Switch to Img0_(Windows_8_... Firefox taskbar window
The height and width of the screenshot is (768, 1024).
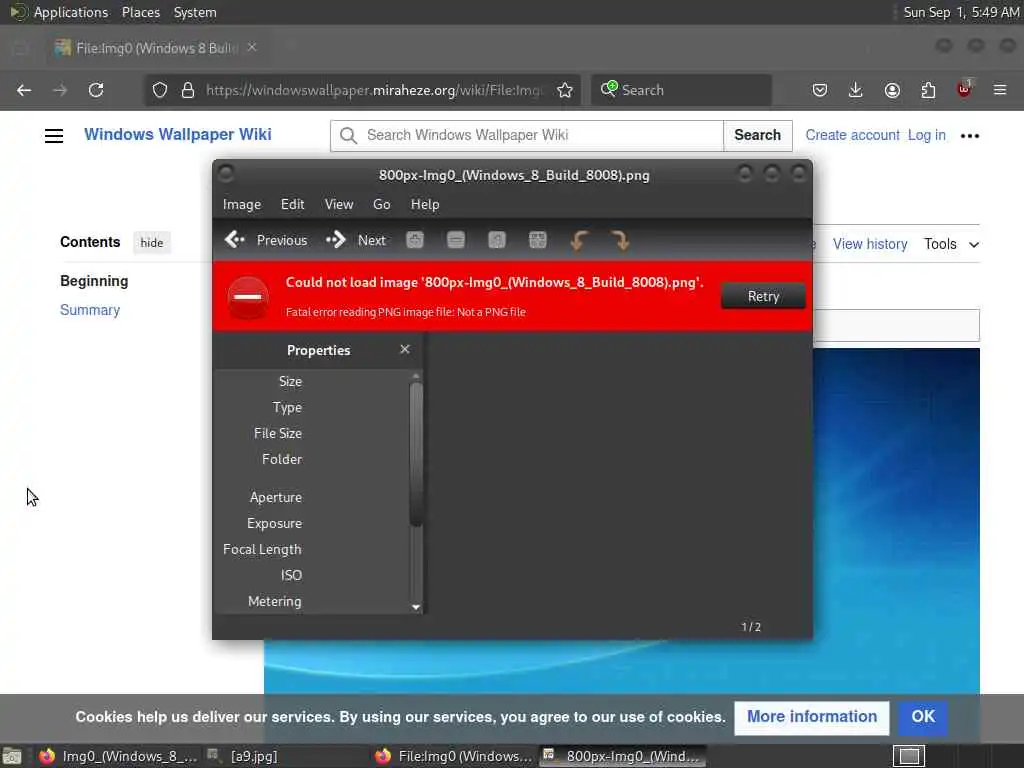point(118,756)
